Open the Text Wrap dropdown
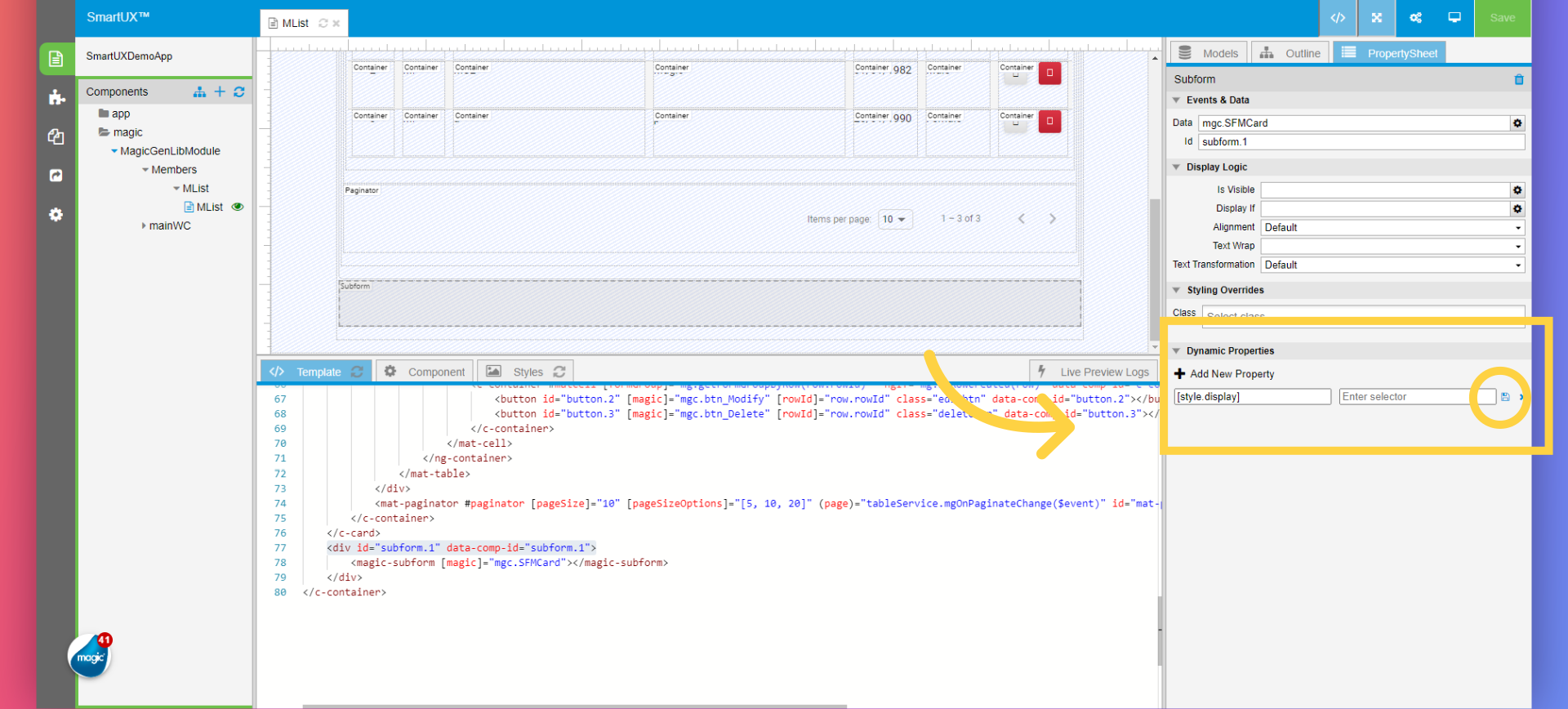 pos(1392,247)
